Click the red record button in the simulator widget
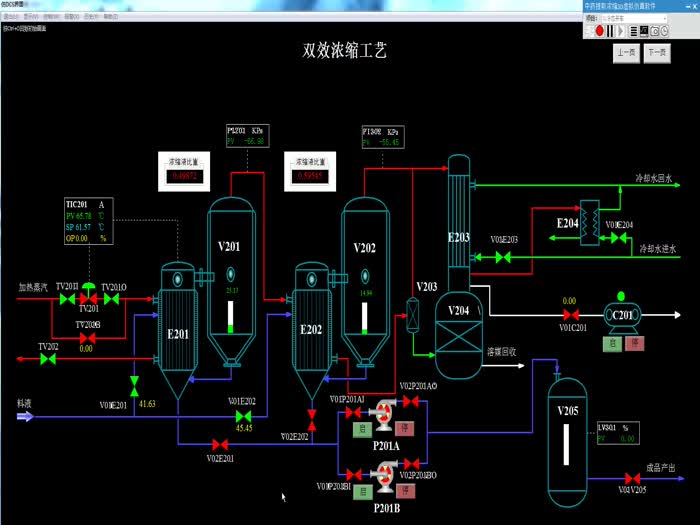The height and width of the screenshot is (525, 700). pyautogui.click(x=600, y=31)
